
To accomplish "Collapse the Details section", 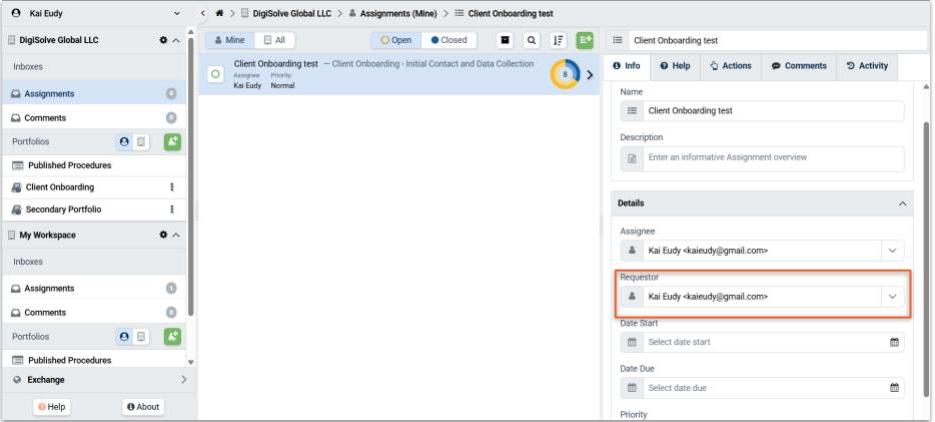I will pos(902,204).
